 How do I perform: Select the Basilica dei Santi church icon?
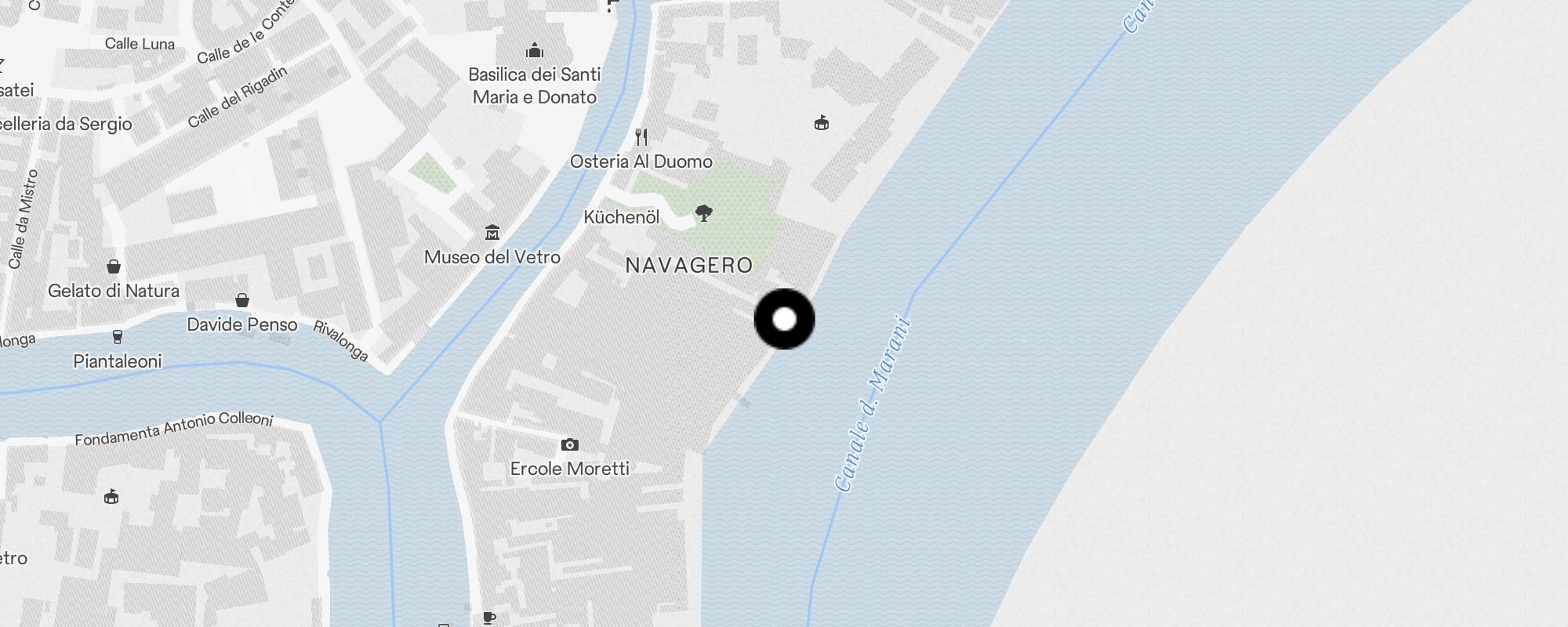535,51
